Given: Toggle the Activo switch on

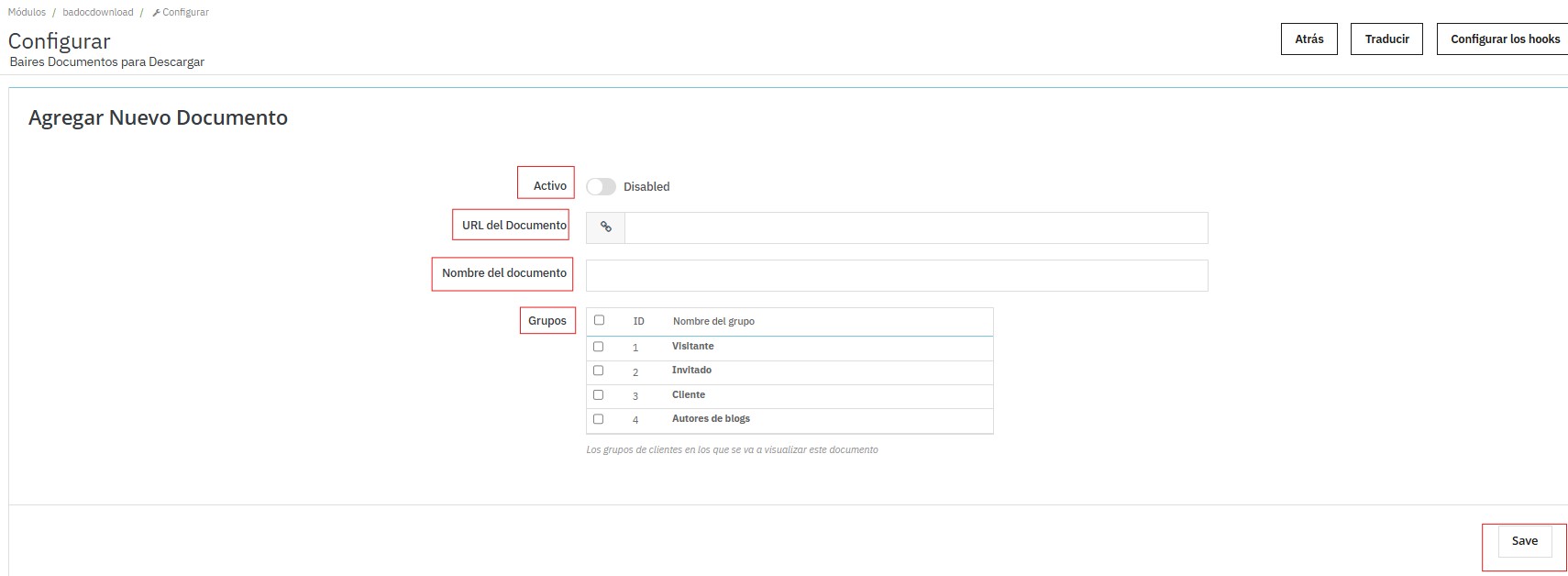Looking at the screenshot, I should 601,186.
